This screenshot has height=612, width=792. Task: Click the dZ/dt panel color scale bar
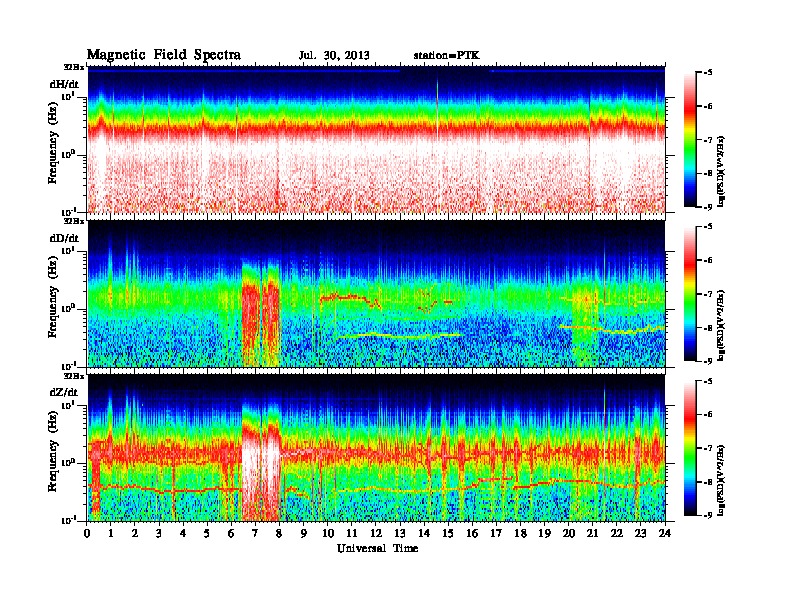pos(690,448)
